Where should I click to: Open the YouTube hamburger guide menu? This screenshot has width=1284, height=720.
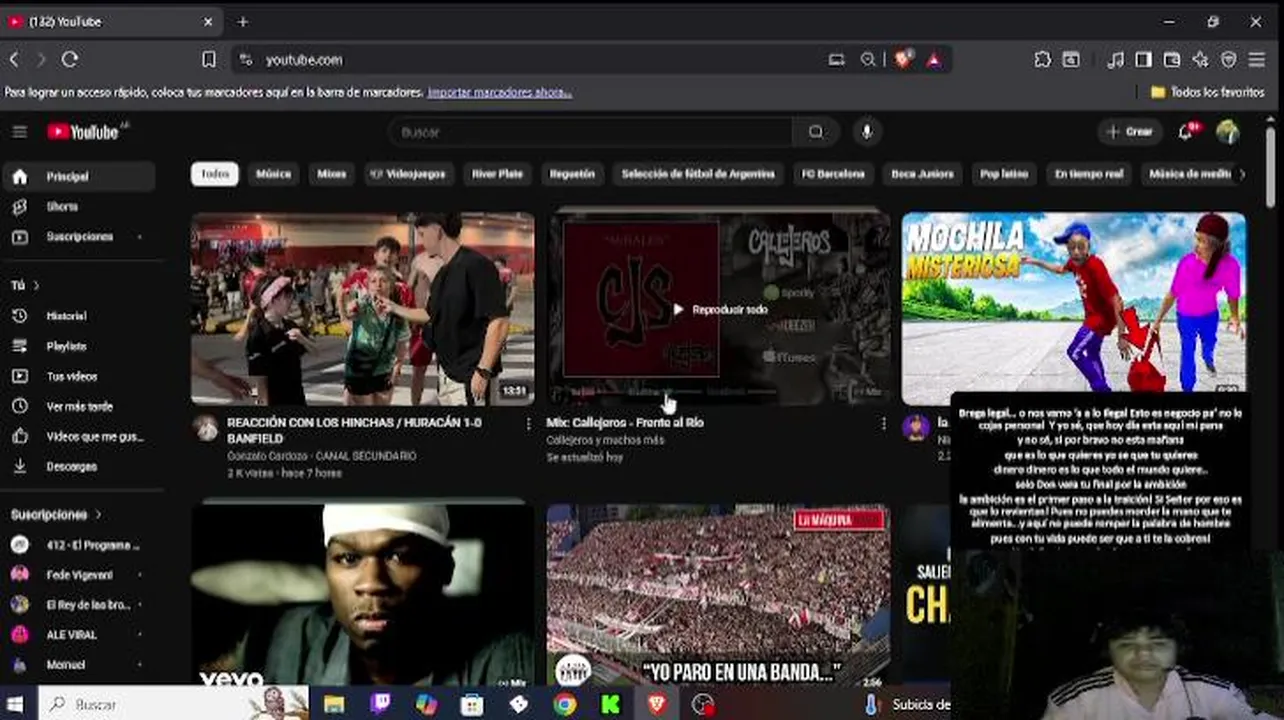pyautogui.click(x=19, y=132)
